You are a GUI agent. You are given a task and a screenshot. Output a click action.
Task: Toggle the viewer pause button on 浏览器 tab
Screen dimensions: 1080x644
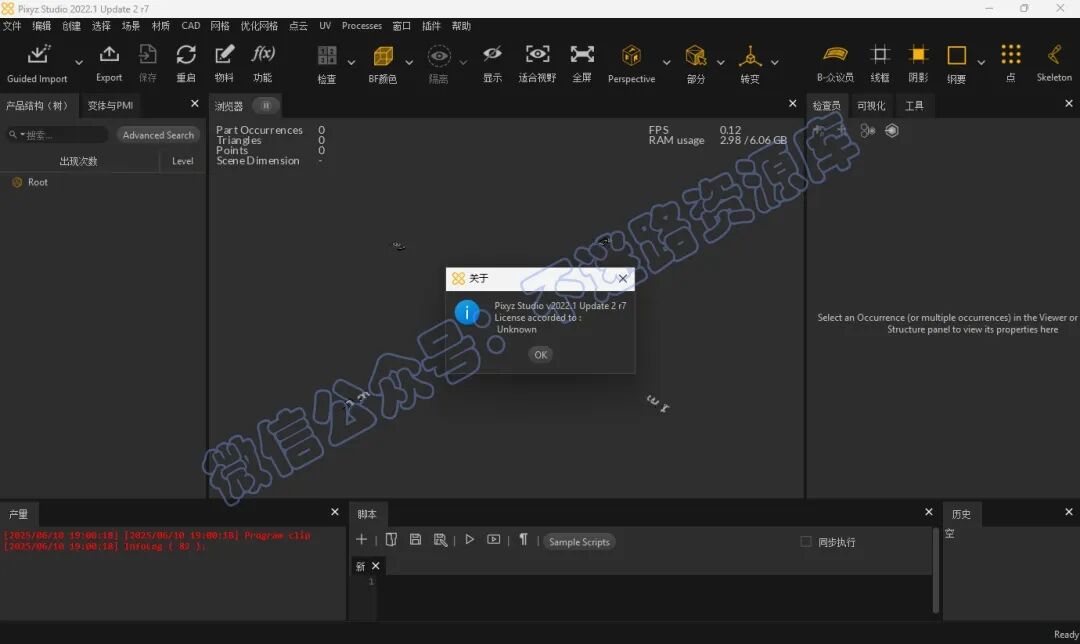(x=265, y=105)
